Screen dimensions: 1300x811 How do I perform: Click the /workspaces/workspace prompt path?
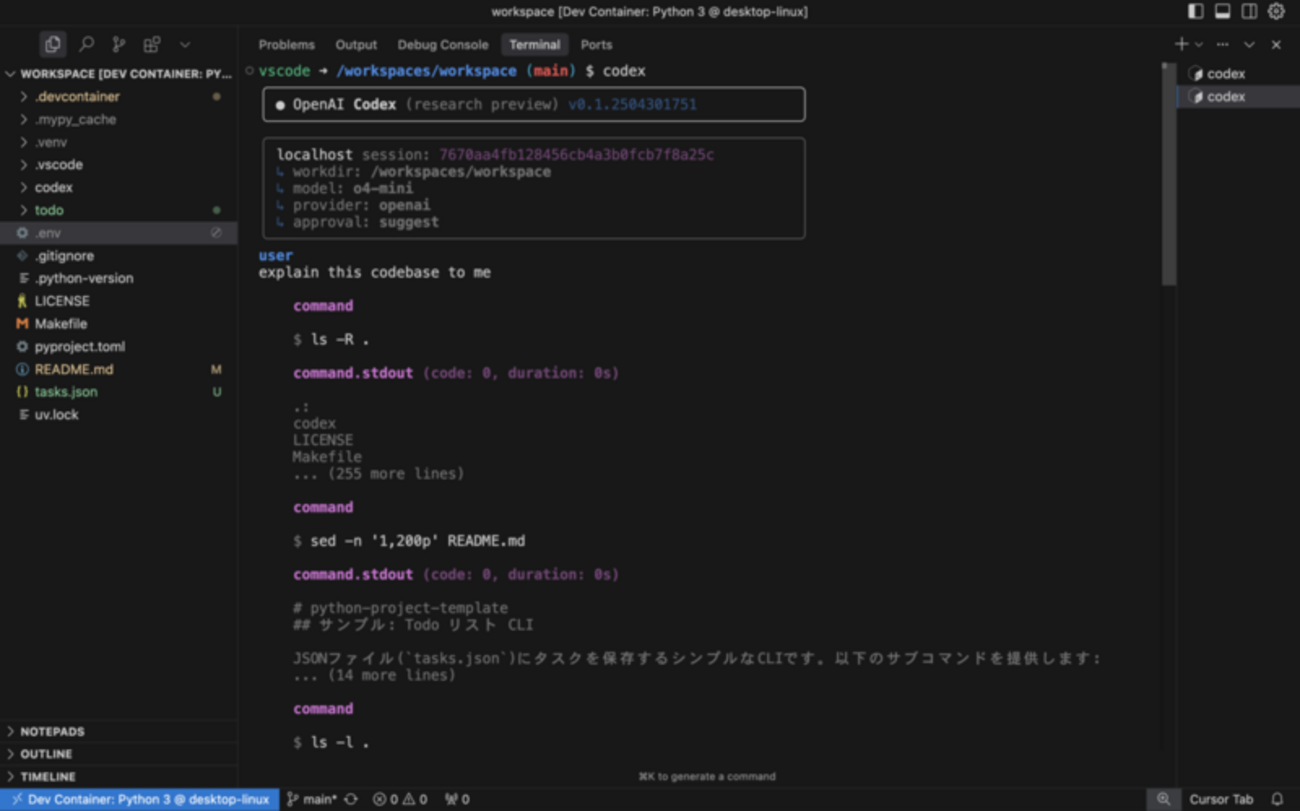(427, 71)
